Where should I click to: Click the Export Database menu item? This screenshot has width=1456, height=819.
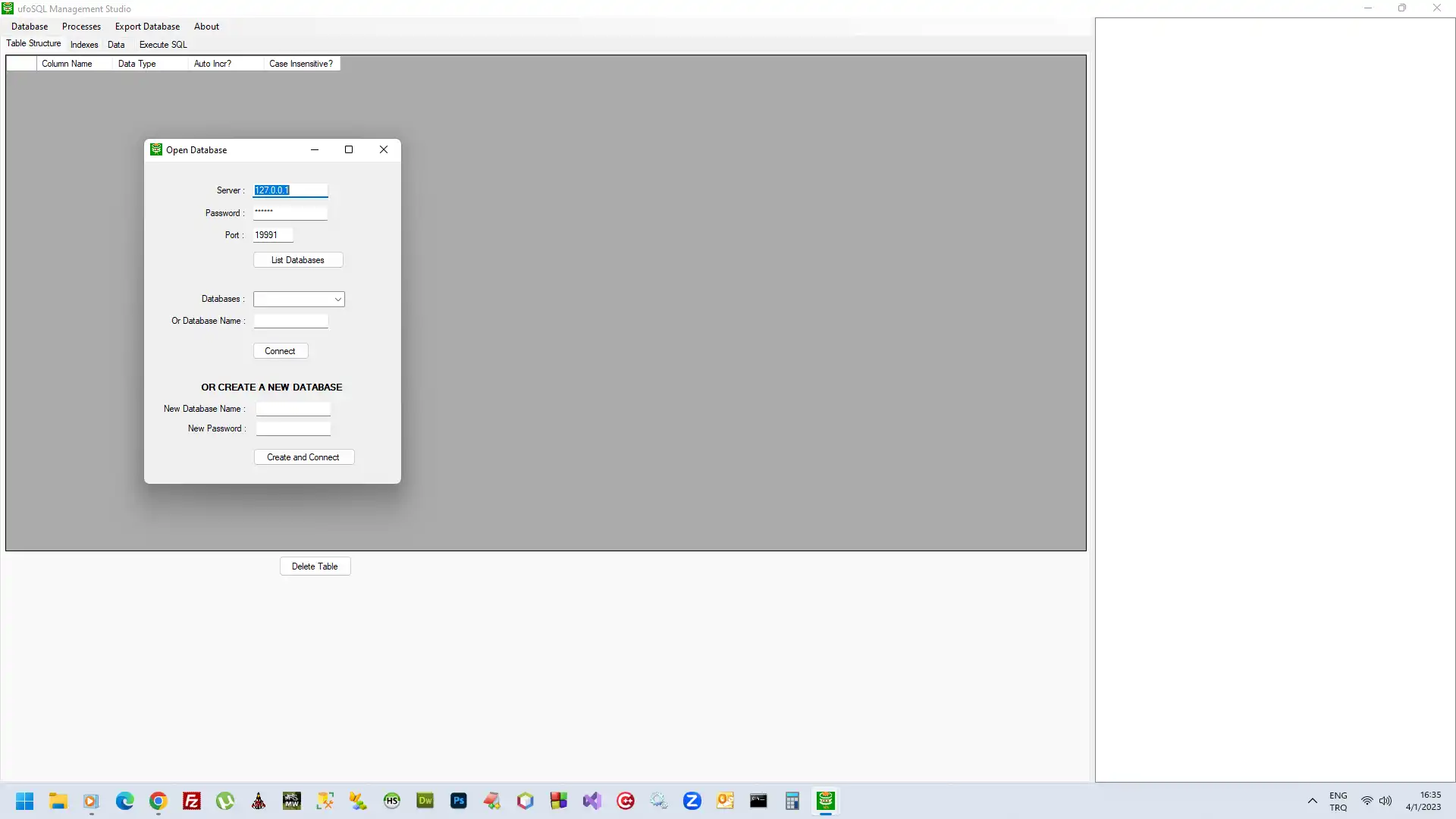click(147, 26)
